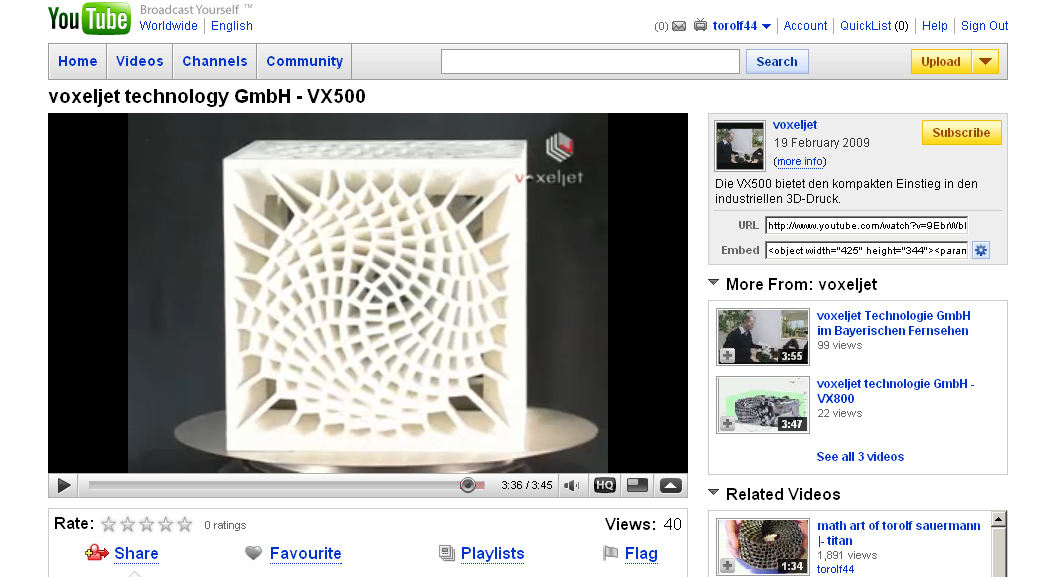Image resolution: width=1041 pixels, height=577 pixels.
Task: Click the Flag link
Action: (x=641, y=553)
